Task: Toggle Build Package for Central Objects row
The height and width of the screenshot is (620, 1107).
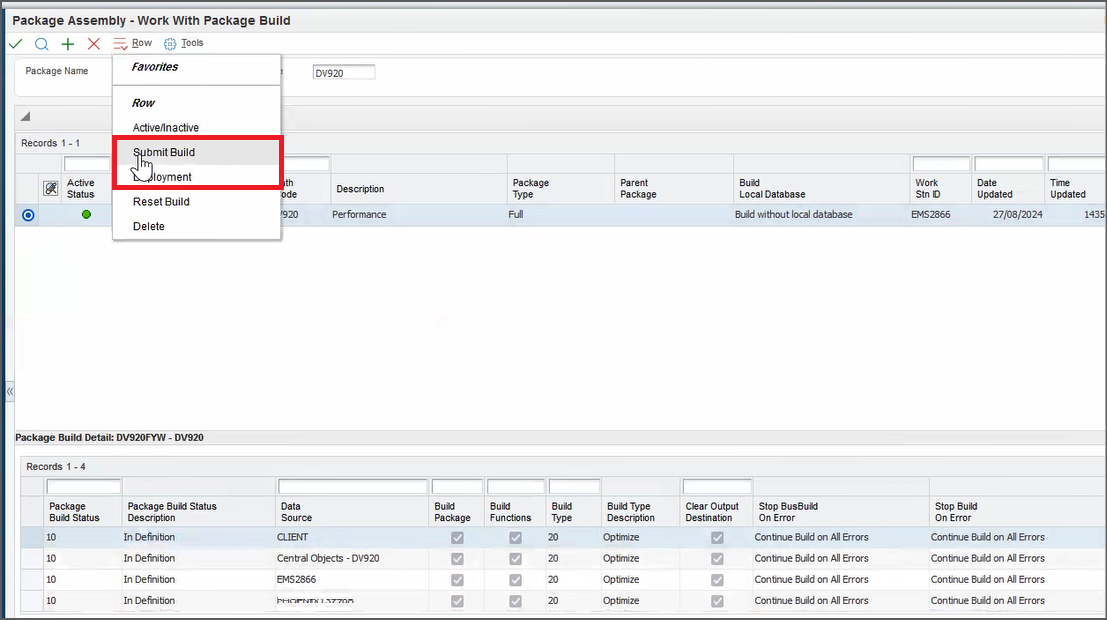Action: tap(457, 559)
